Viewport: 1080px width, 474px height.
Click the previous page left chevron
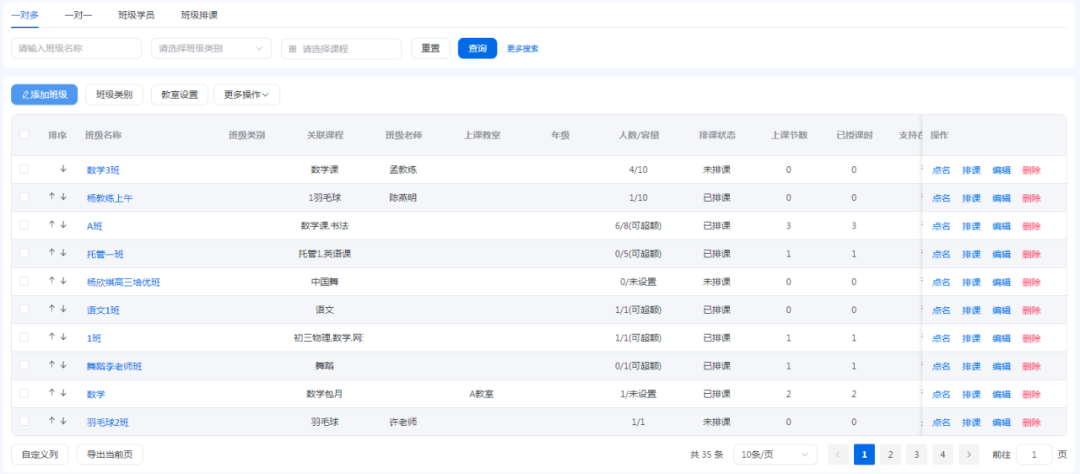coord(839,454)
